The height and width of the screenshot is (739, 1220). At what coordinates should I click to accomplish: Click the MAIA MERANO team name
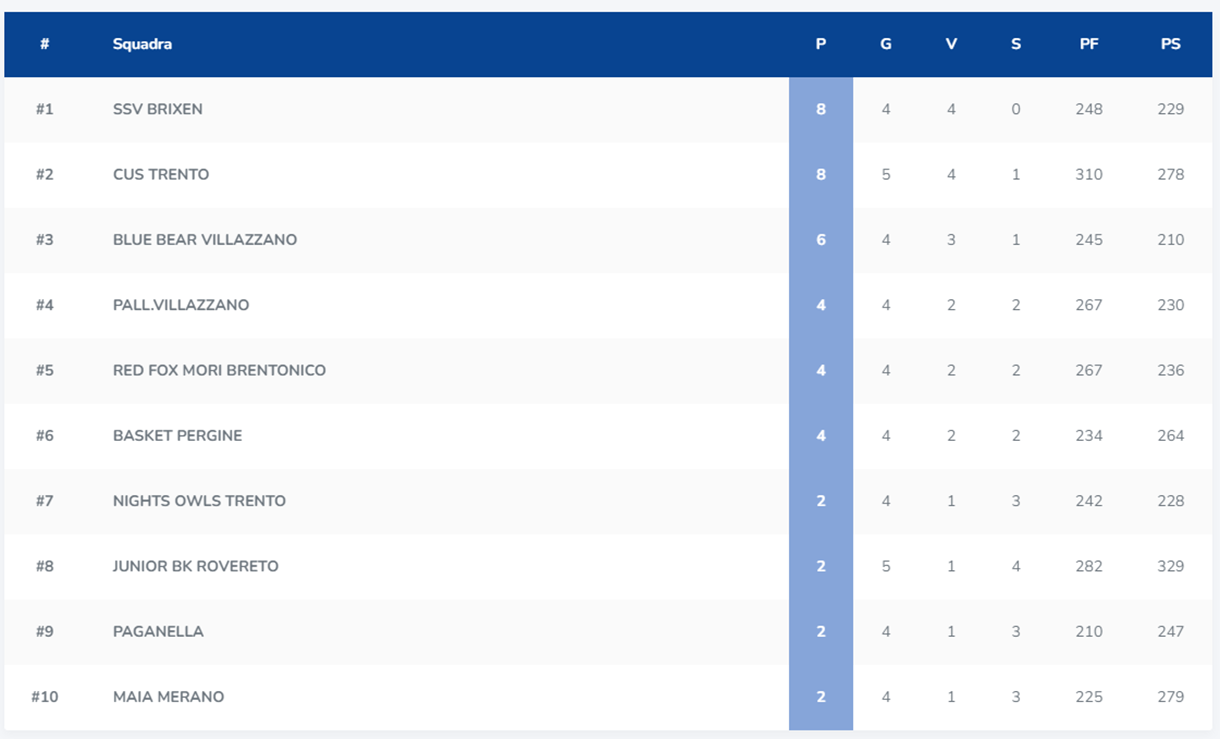pyautogui.click(x=168, y=697)
